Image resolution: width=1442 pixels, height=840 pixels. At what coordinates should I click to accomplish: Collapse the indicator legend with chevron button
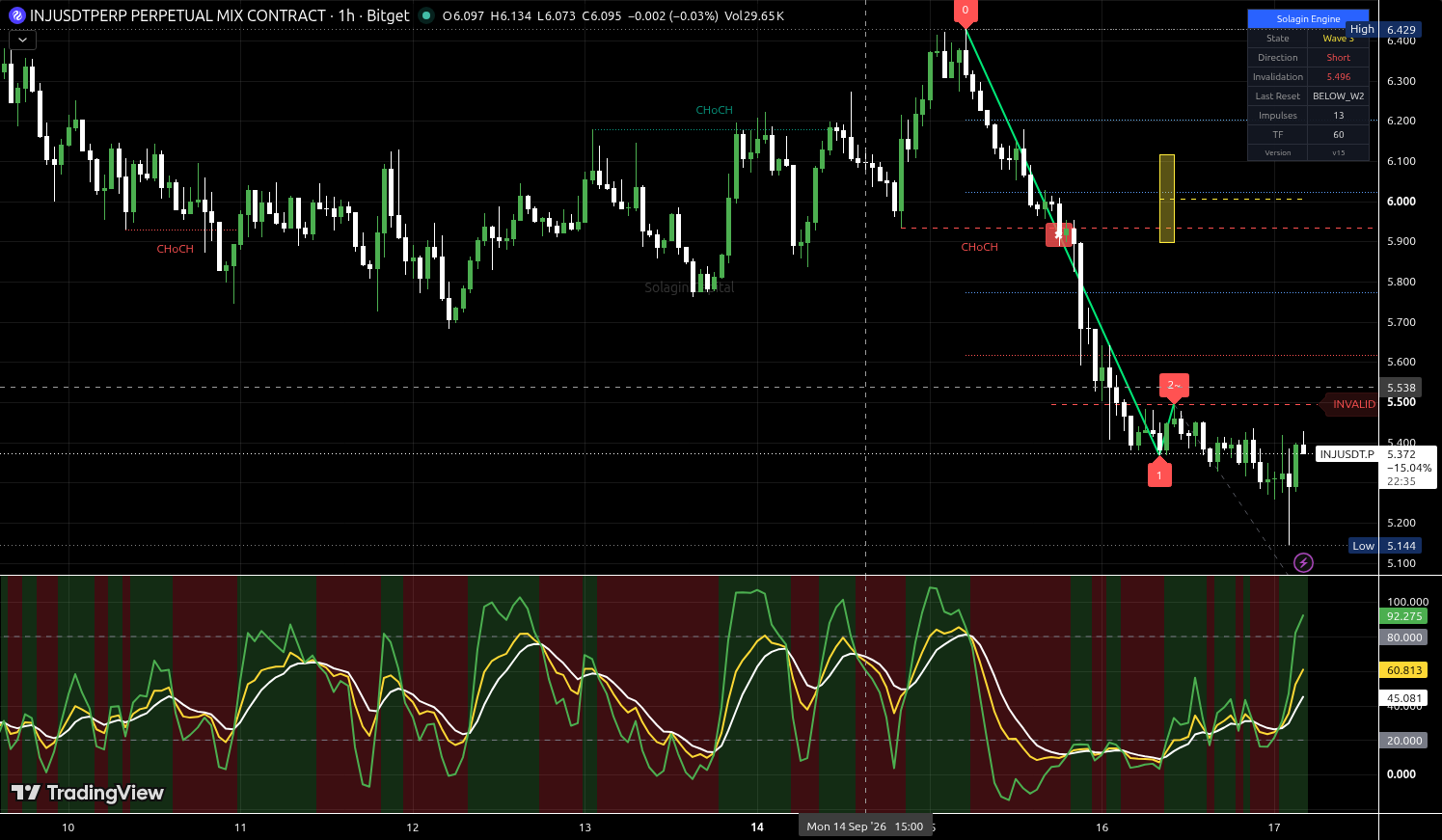point(22,40)
